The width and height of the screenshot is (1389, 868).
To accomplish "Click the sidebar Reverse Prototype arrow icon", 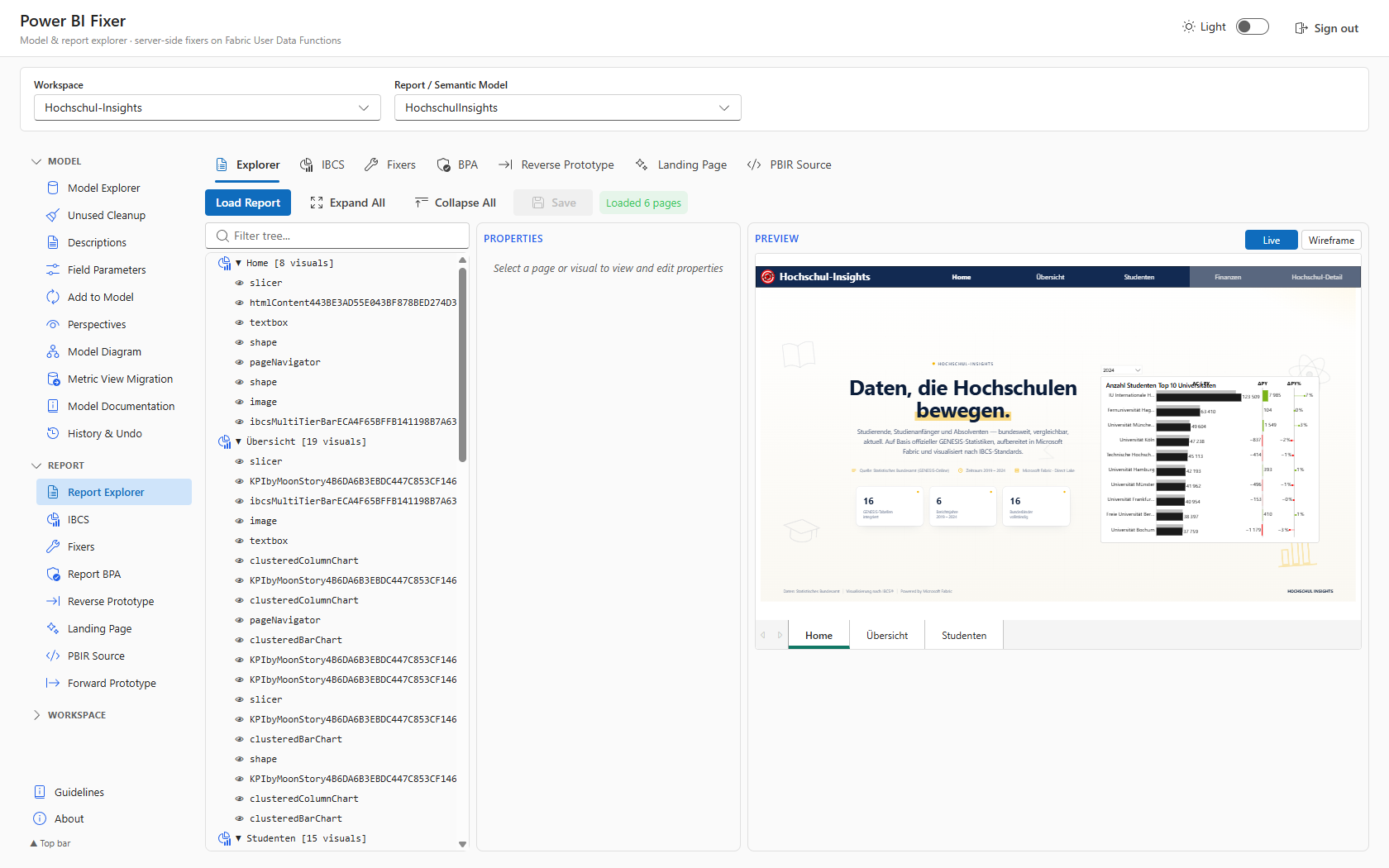I will pyautogui.click(x=53, y=601).
